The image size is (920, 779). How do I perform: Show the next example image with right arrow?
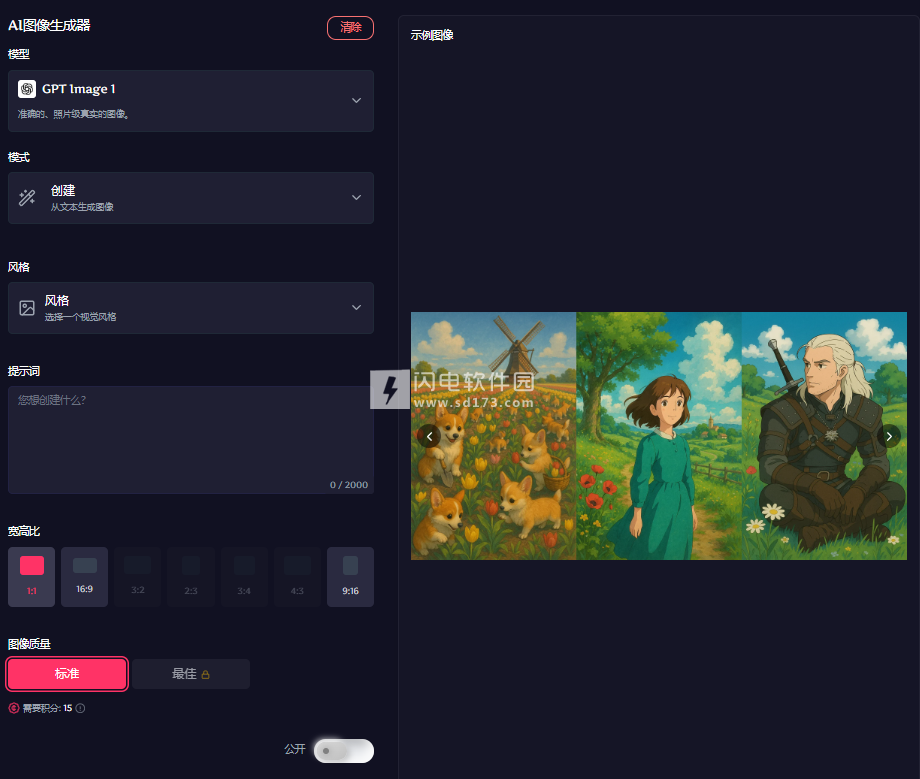pyautogui.click(x=889, y=436)
